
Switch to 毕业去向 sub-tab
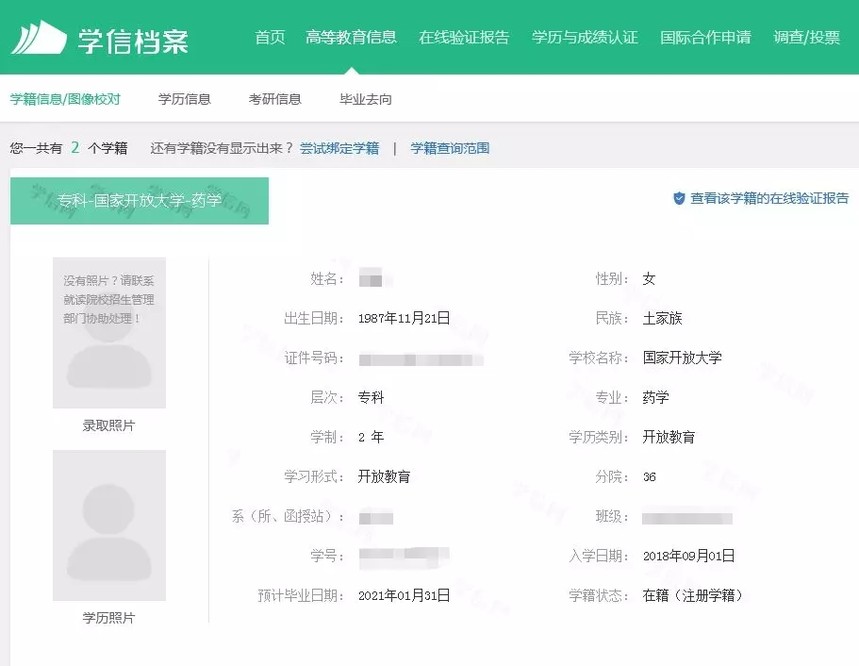pos(365,99)
